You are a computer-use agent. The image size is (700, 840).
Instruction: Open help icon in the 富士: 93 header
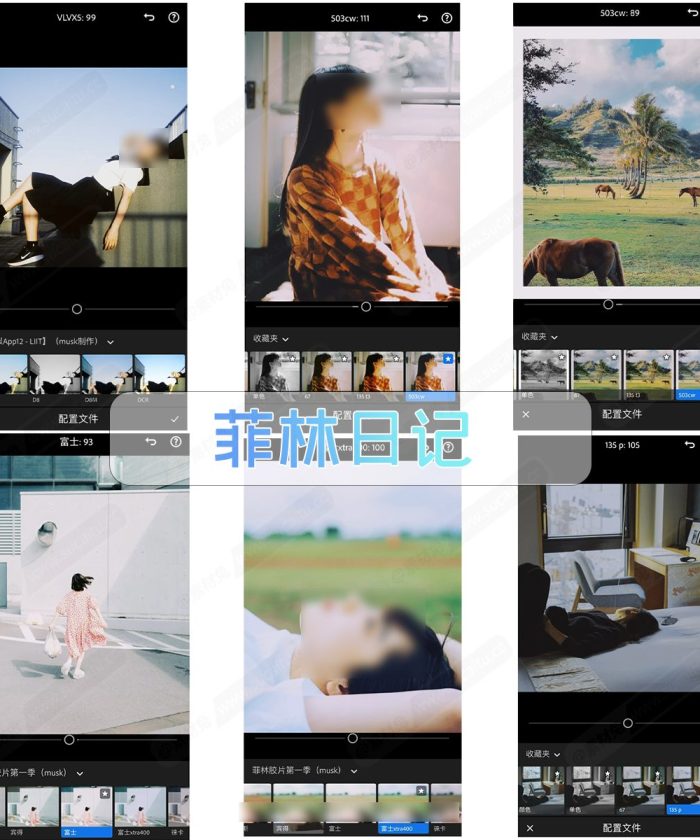pyautogui.click(x=175, y=442)
